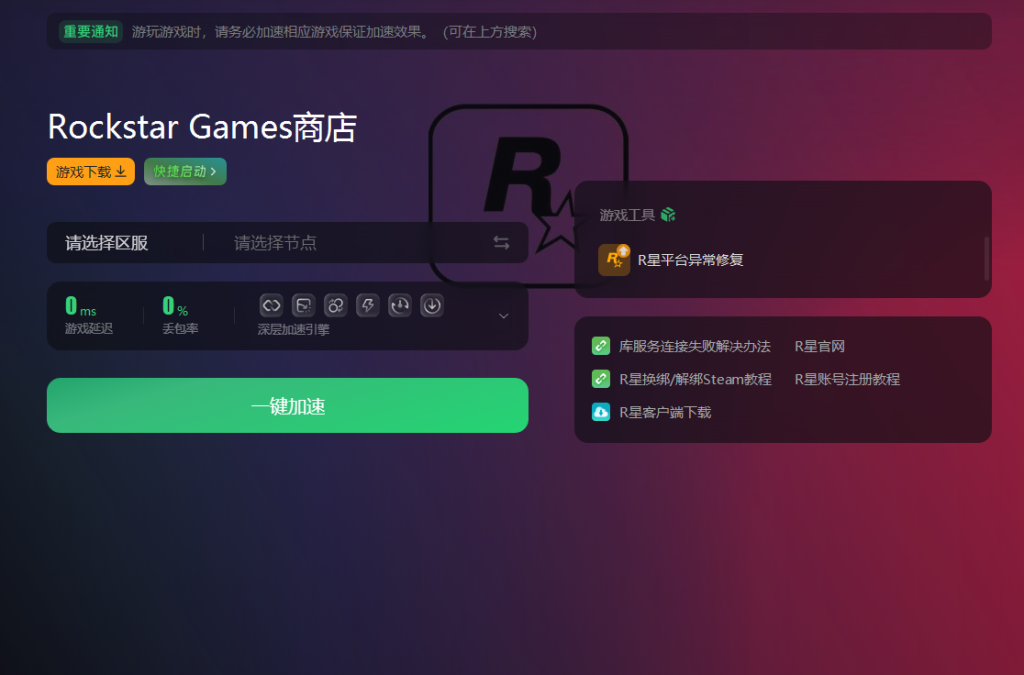1024x675 pixels.
Task: Click the circular swap icon above 深层加速引擎
Action: coord(335,306)
